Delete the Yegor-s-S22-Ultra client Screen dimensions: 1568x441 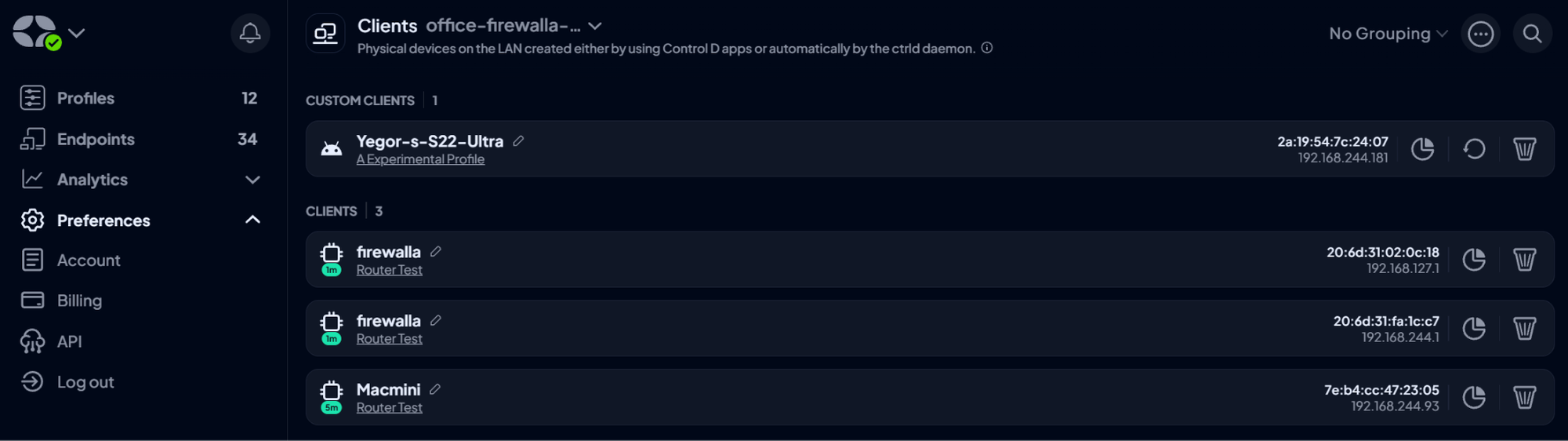click(x=1524, y=149)
